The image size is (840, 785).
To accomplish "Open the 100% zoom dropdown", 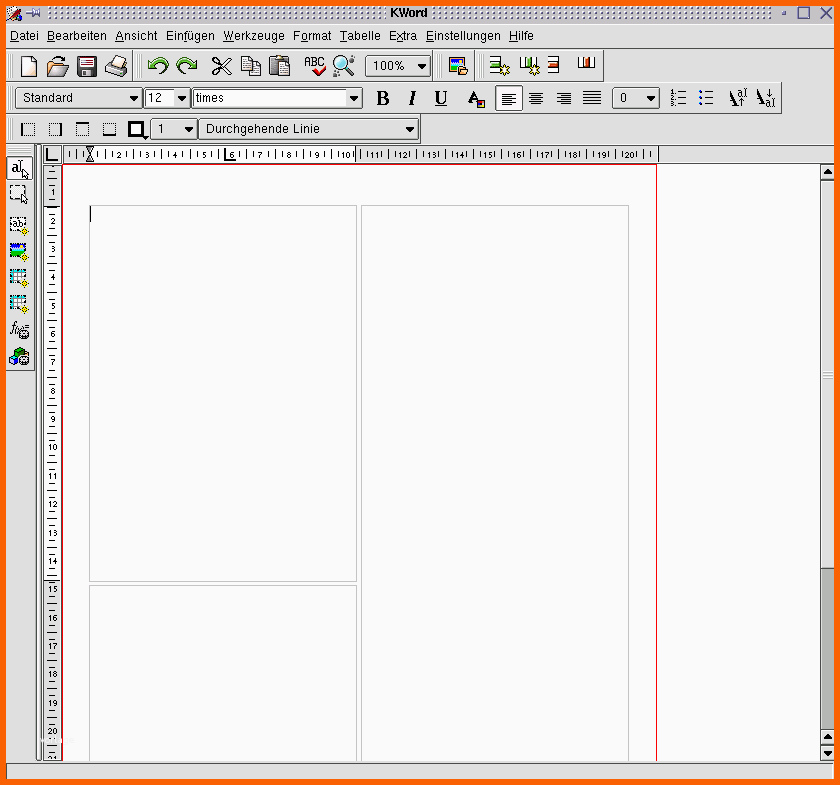I will tap(398, 66).
